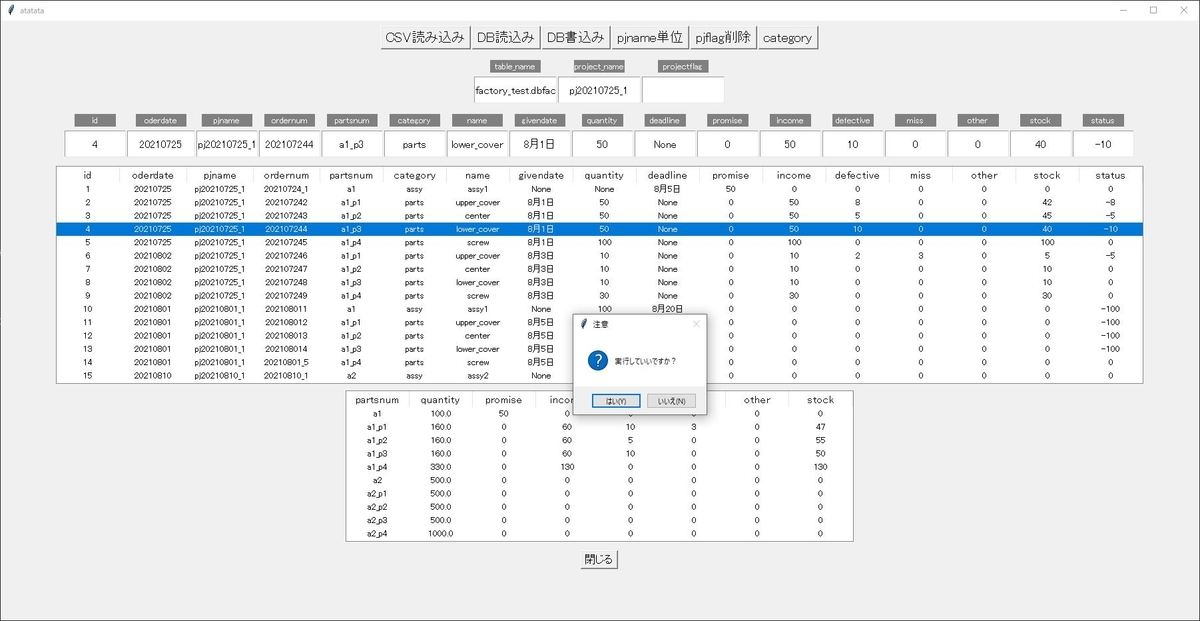Viewport: 1200px width, 621px height.
Task: Select the a1_p2 row in the summary table
Action: coord(599,440)
